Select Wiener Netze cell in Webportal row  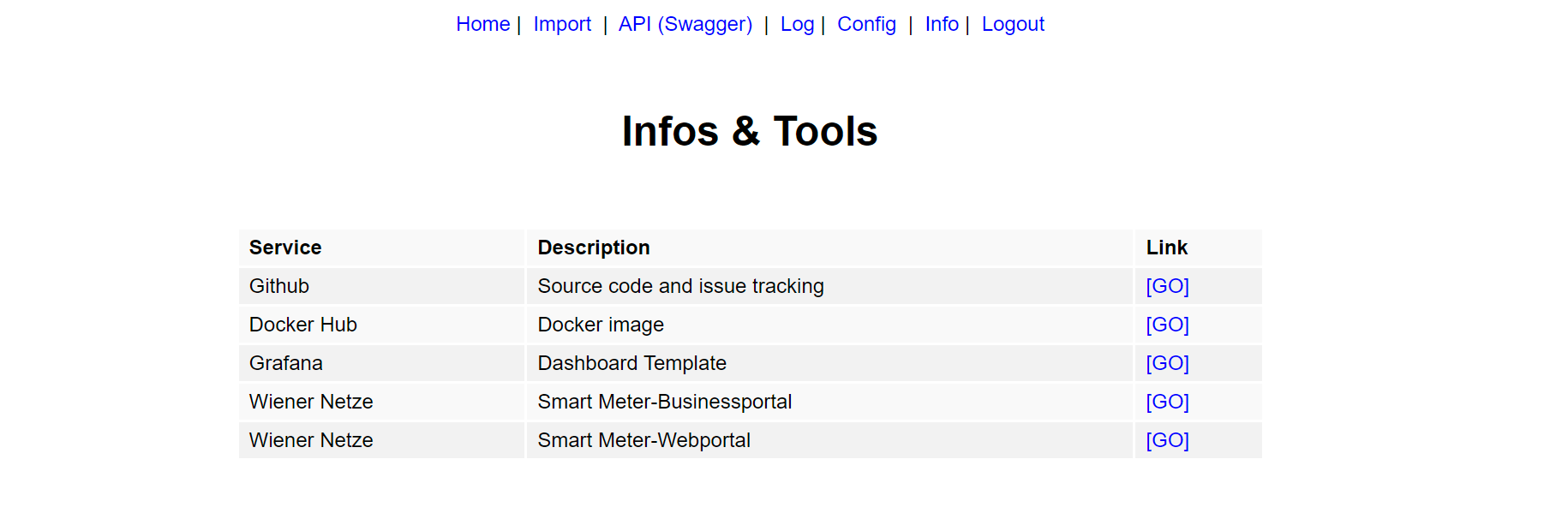(x=381, y=440)
